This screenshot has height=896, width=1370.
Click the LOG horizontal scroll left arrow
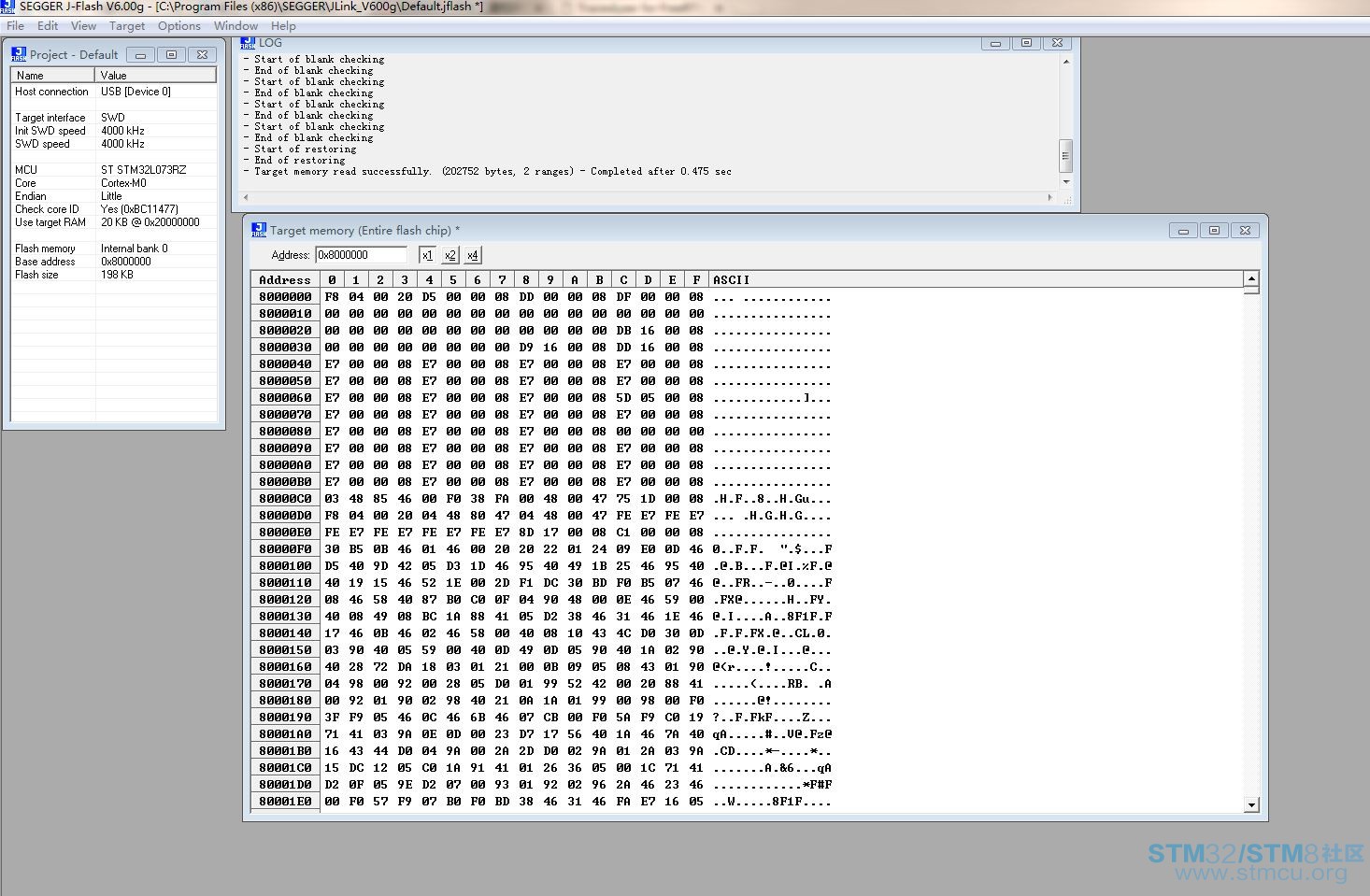coord(247,197)
